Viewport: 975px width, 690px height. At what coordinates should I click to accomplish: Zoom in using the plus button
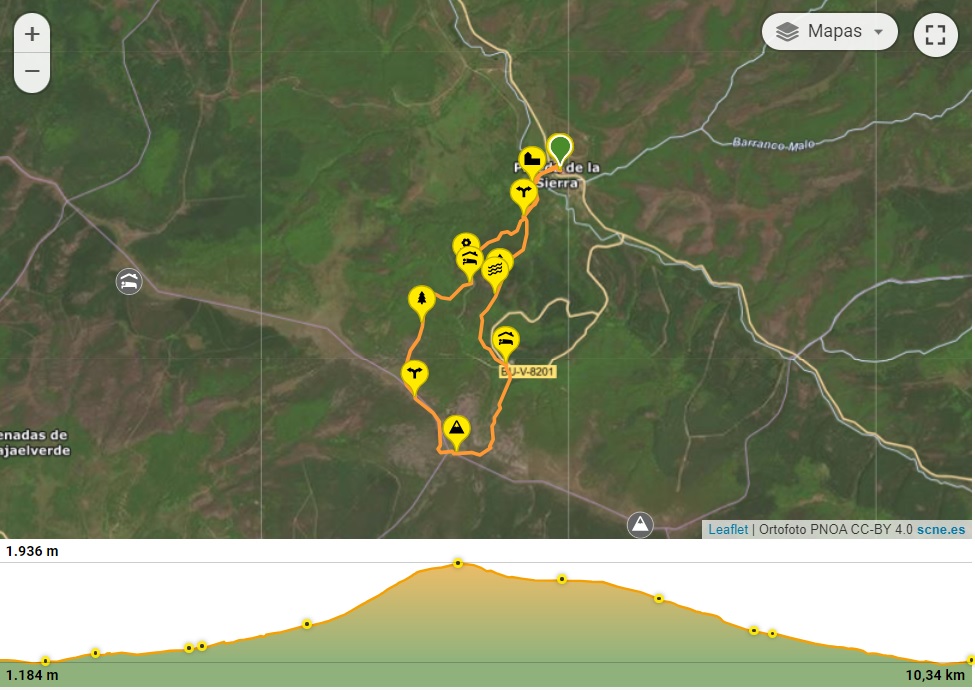32,34
